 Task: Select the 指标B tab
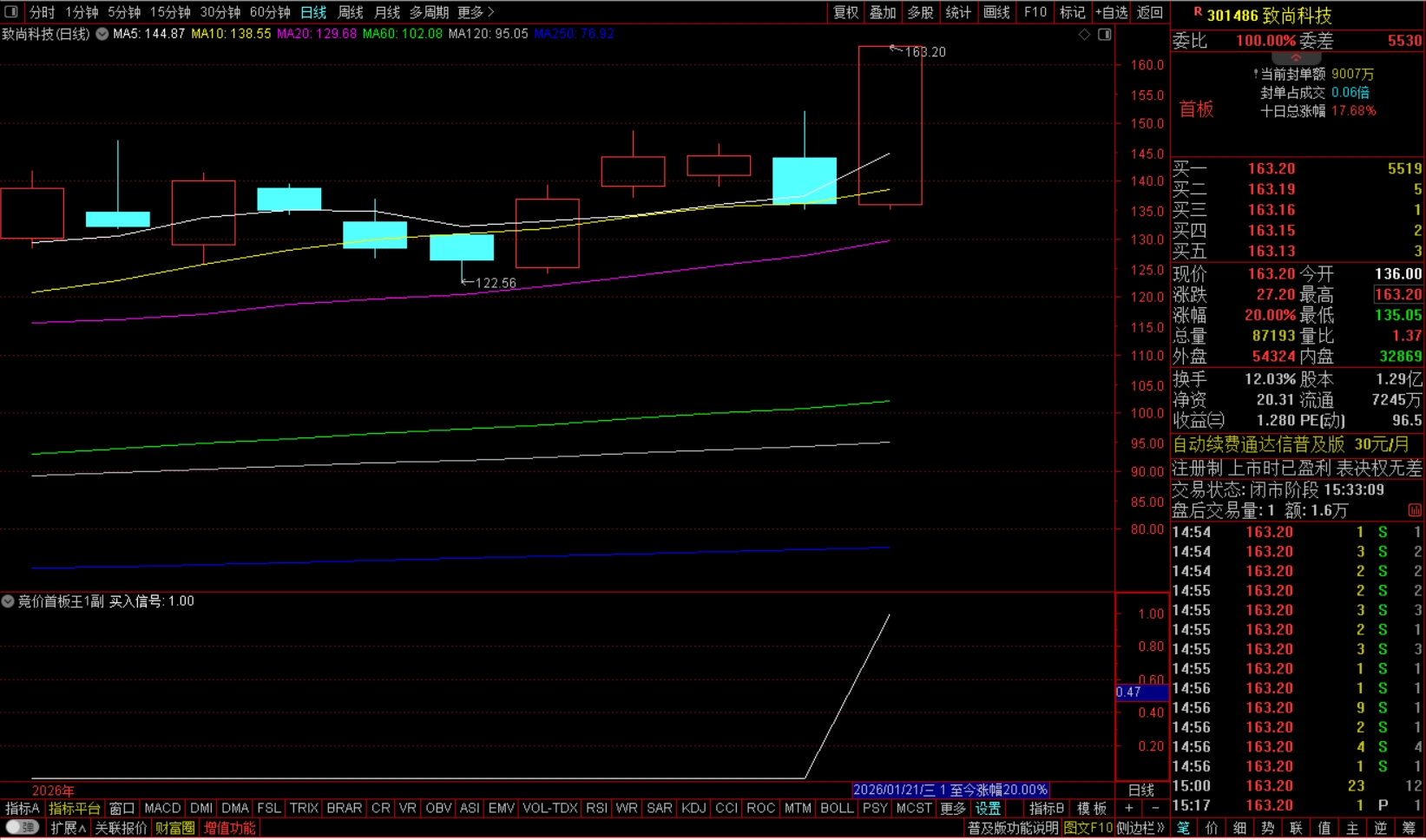[x=1047, y=808]
